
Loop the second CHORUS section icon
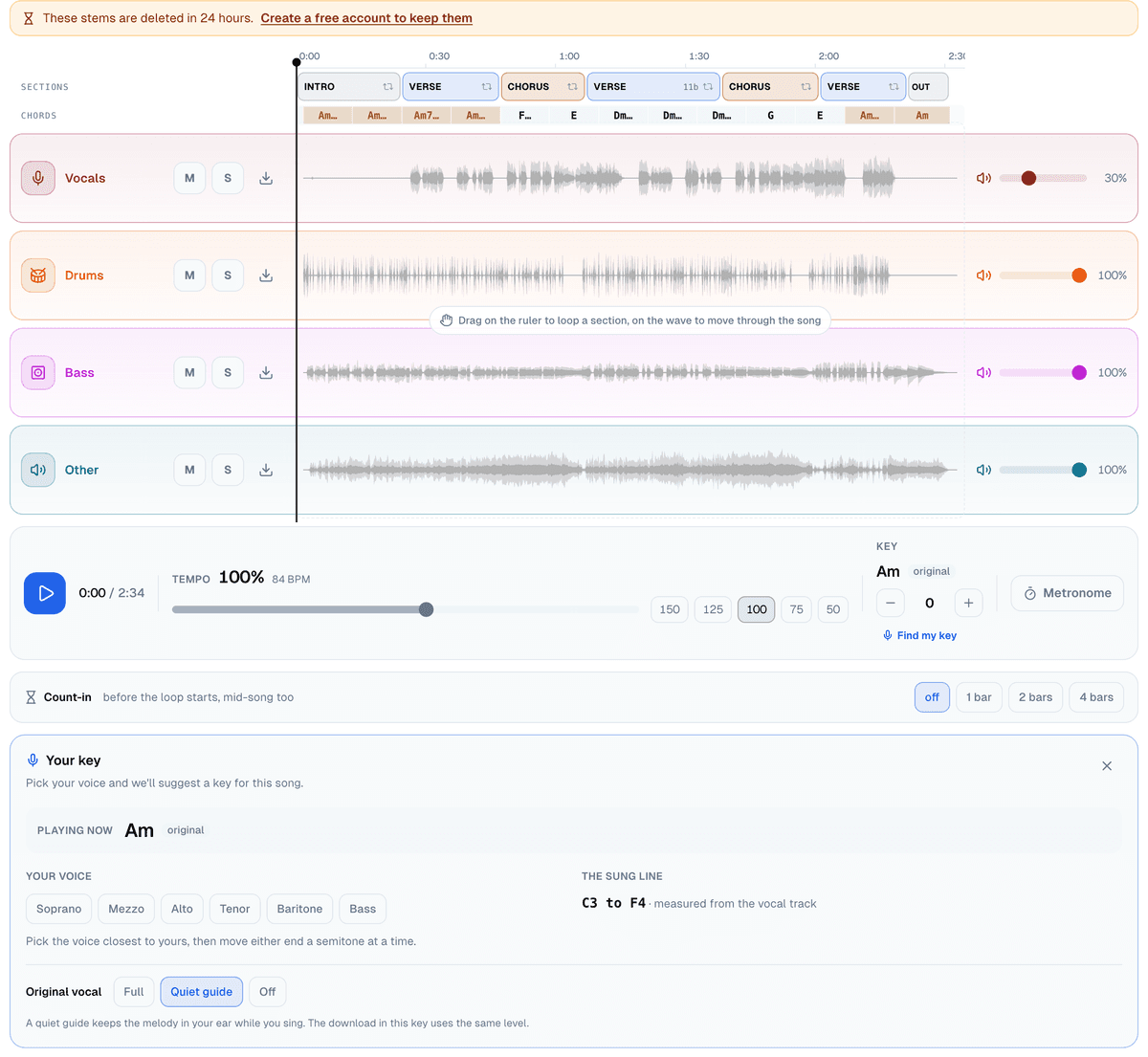(806, 87)
